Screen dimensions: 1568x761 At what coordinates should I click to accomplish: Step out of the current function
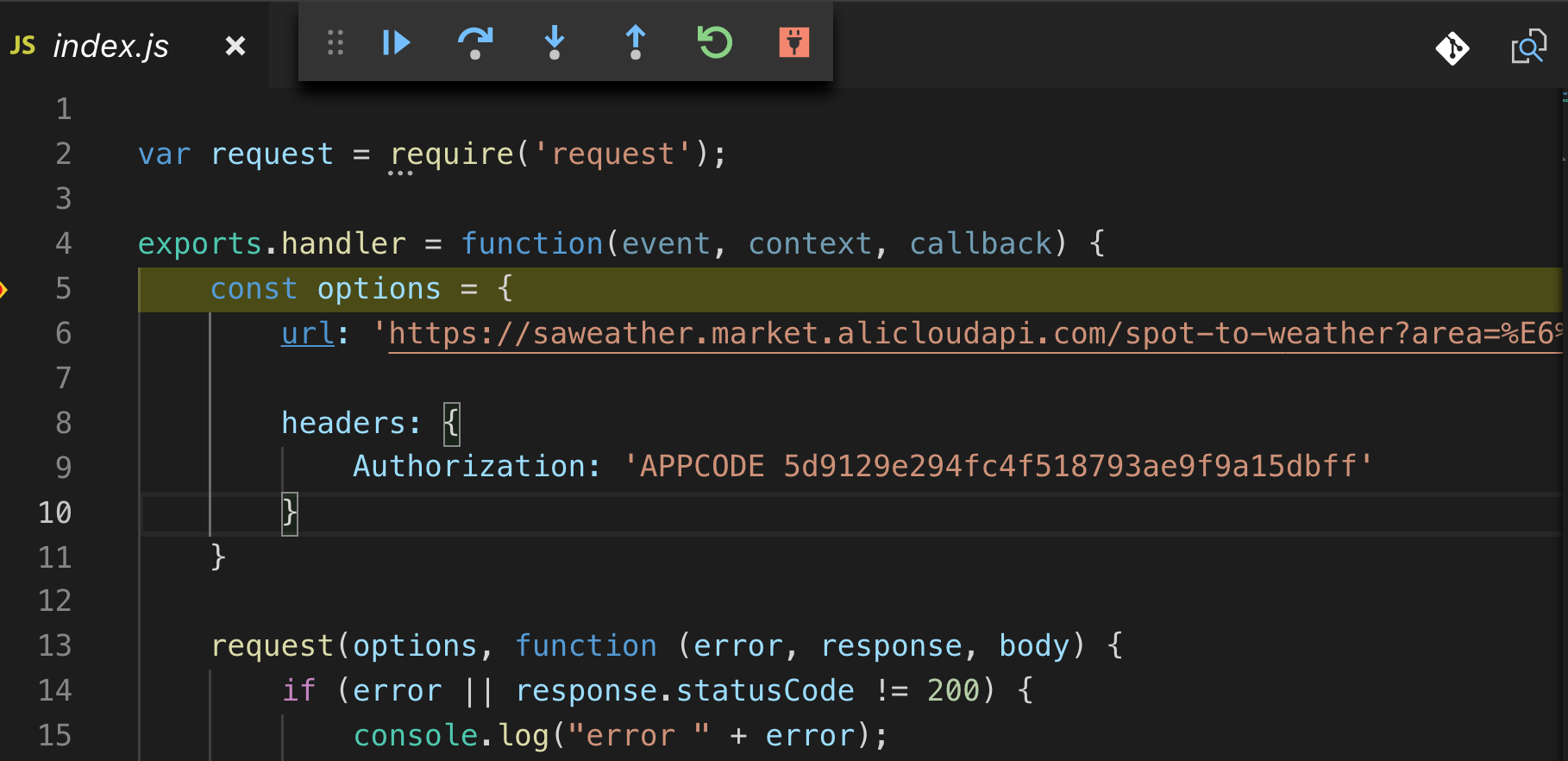pyautogui.click(x=636, y=42)
